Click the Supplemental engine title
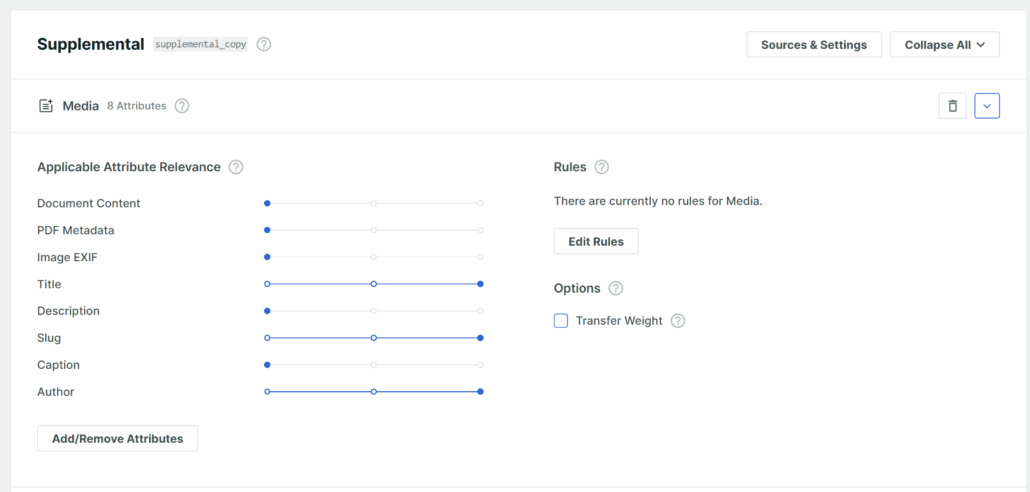Viewport: 1030px width, 492px height. 91,45
